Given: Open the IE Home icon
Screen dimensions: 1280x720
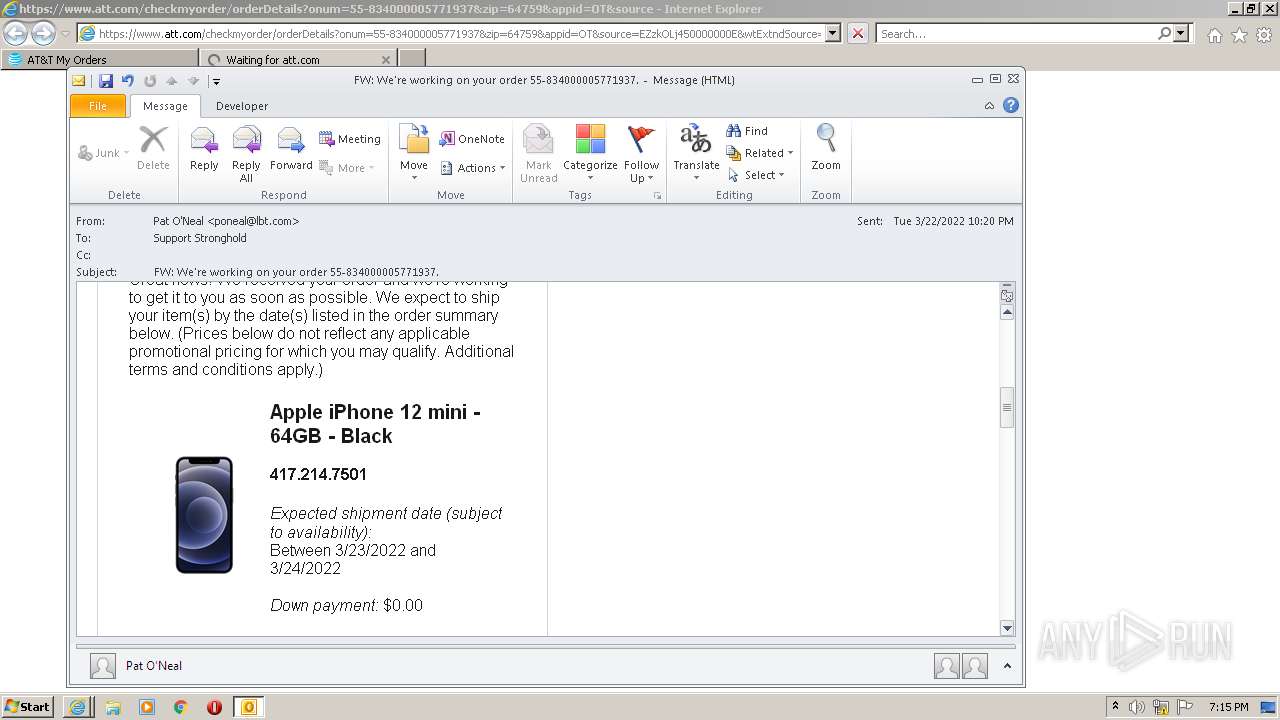Looking at the screenshot, I should pyautogui.click(x=1214, y=34).
